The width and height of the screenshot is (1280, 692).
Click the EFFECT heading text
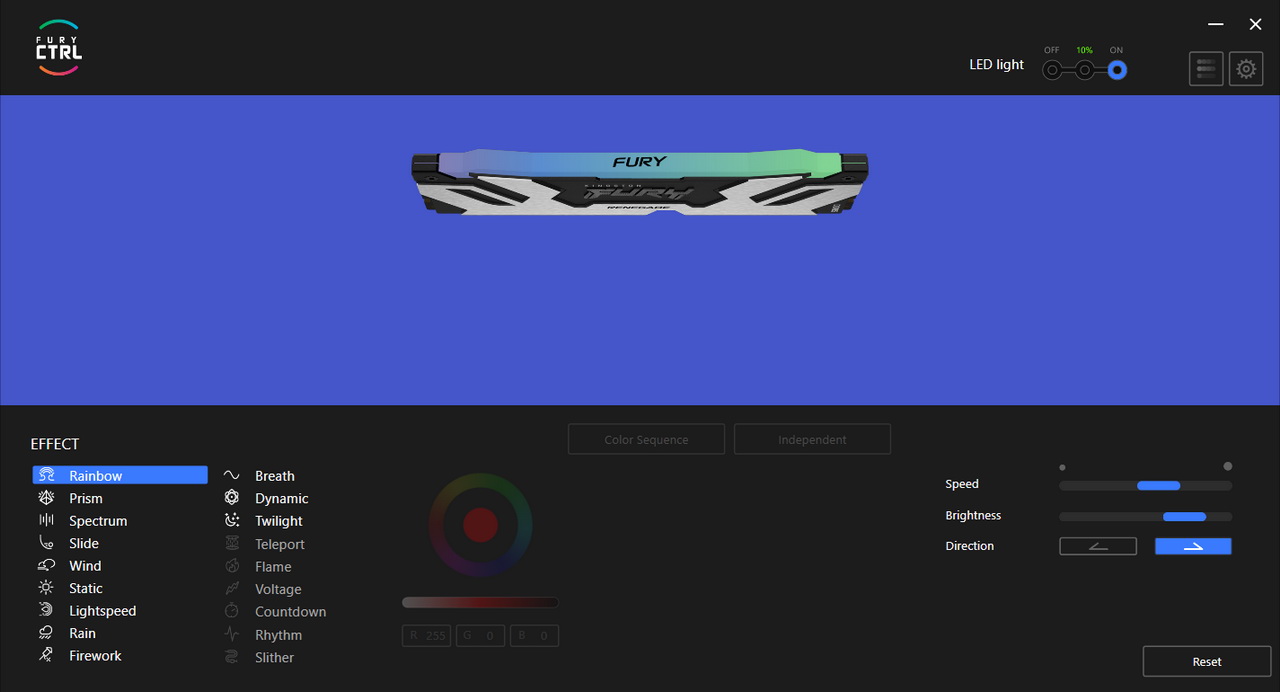[55, 444]
